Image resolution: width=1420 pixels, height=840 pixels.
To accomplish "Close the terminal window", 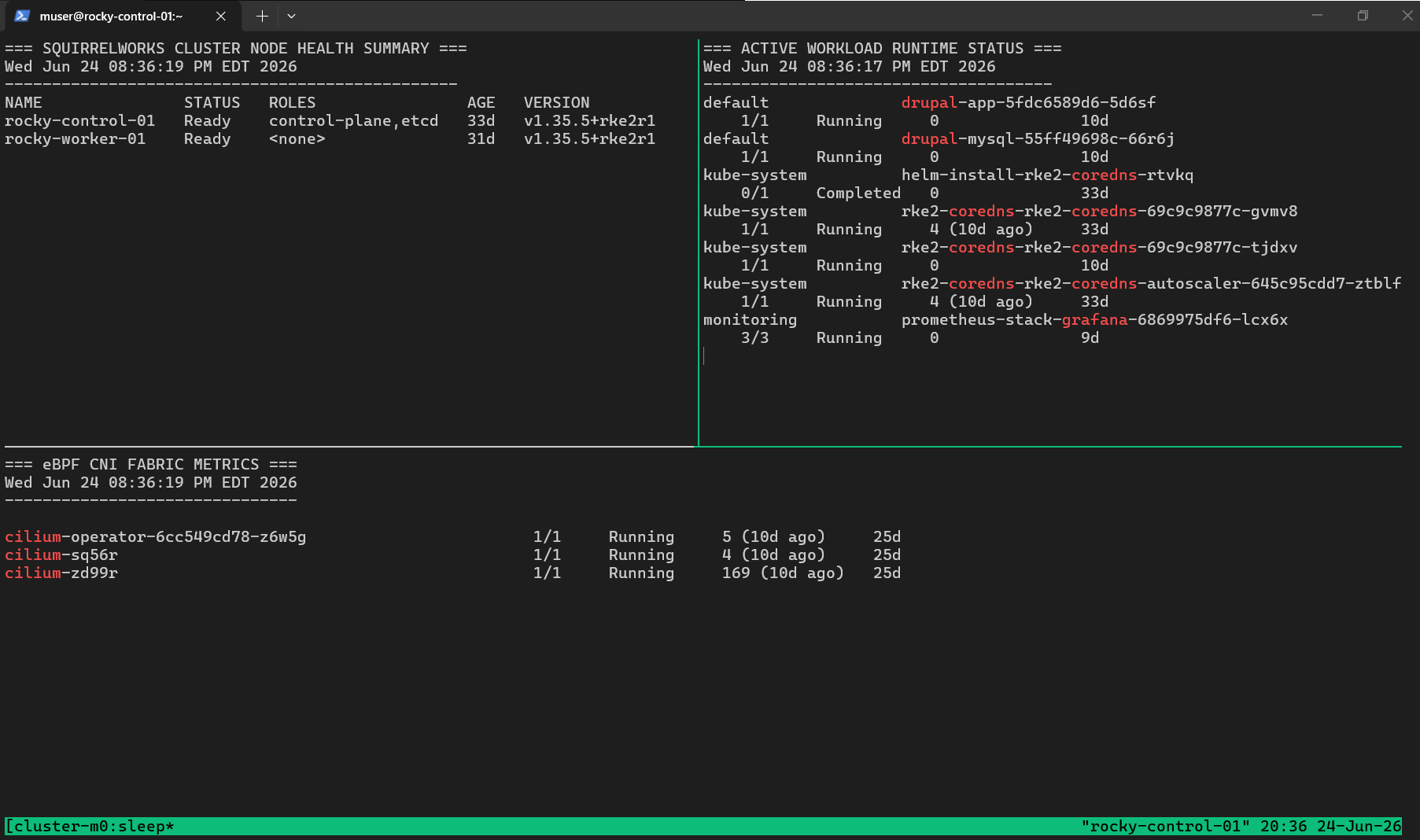I will pos(1407,15).
